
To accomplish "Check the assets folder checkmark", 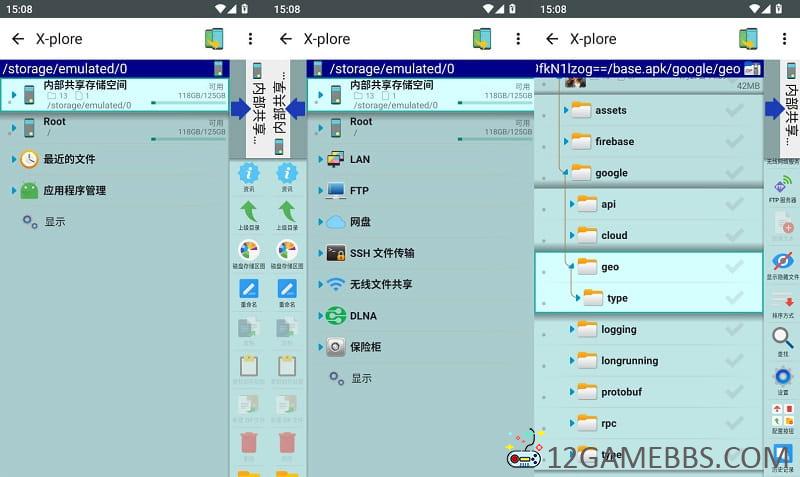I will coord(734,110).
